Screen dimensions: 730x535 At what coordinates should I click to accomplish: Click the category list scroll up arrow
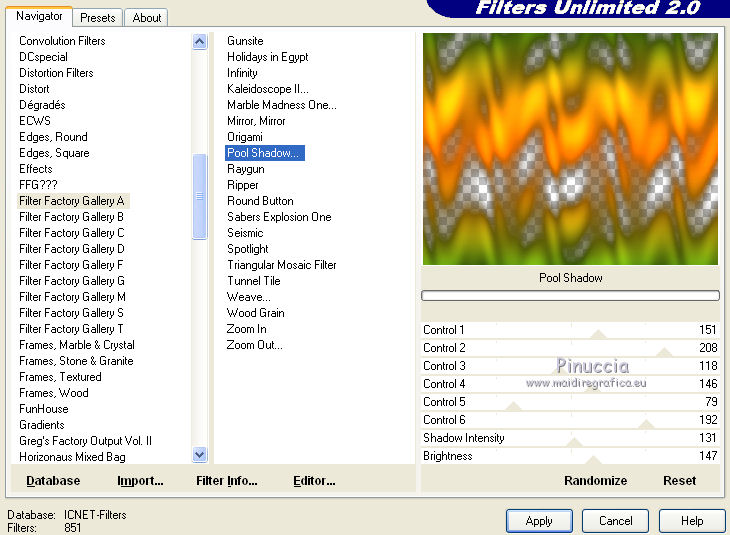200,42
